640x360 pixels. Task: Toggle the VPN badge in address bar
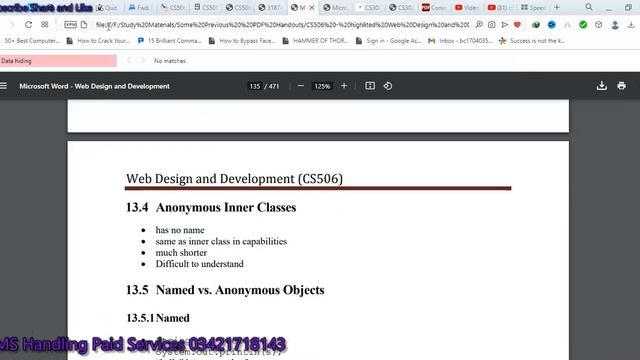70,24
